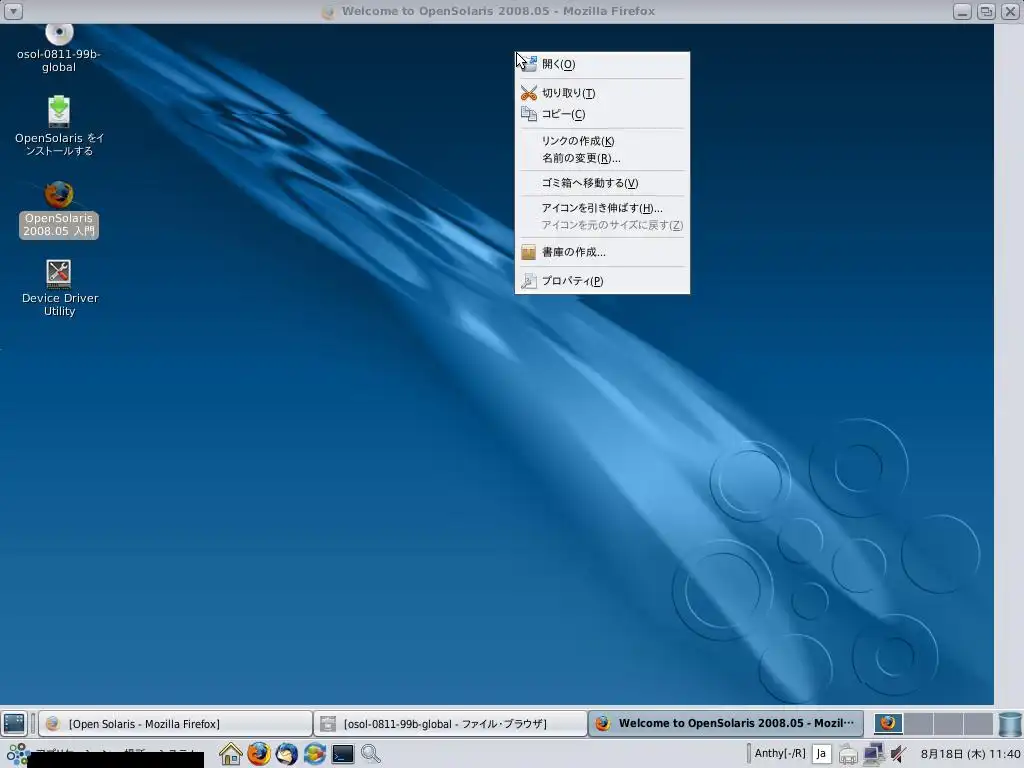Screen dimensions: 1024x768
Task: Switch to the Welcome to OpenSolaris 2008.05 taskbar window
Action: tap(726, 724)
